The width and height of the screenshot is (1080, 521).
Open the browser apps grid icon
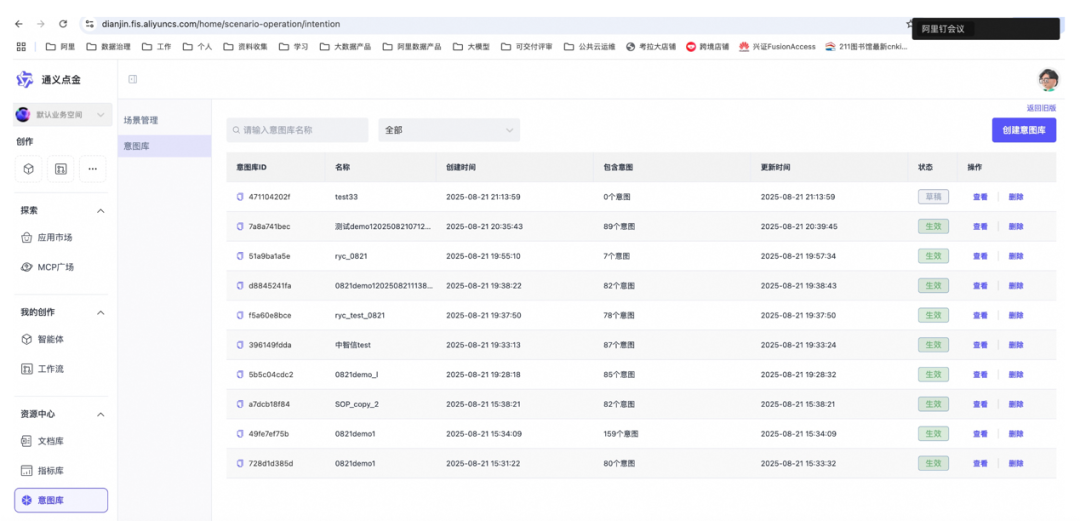coord(21,46)
